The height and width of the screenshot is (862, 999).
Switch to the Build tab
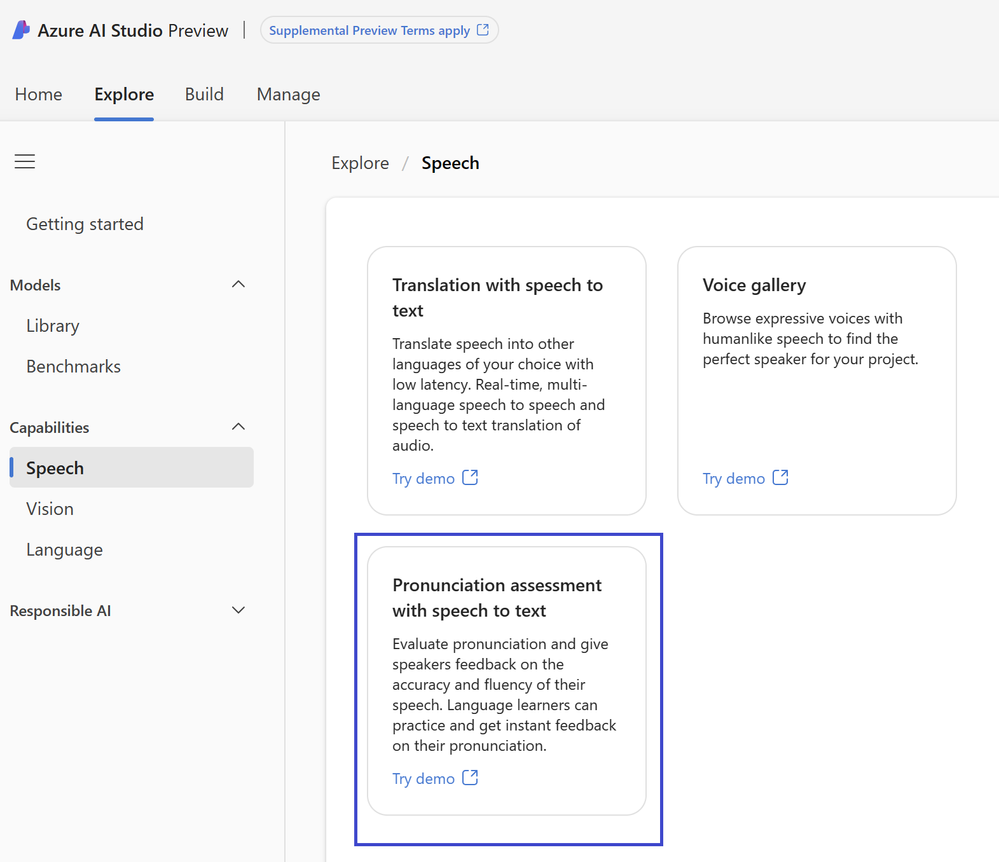(204, 94)
